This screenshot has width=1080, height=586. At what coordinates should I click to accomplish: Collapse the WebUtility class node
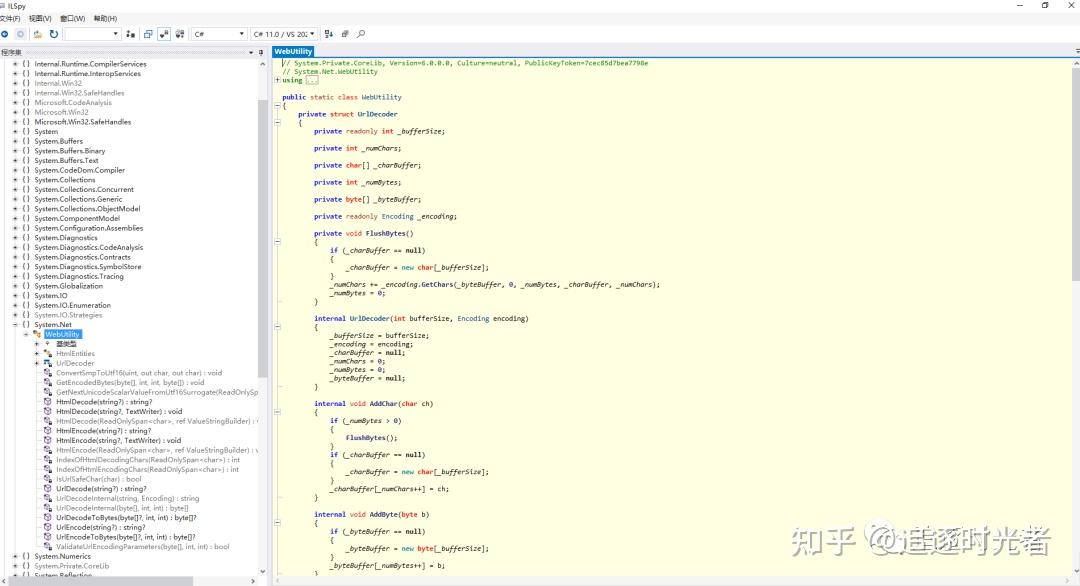coord(26,334)
